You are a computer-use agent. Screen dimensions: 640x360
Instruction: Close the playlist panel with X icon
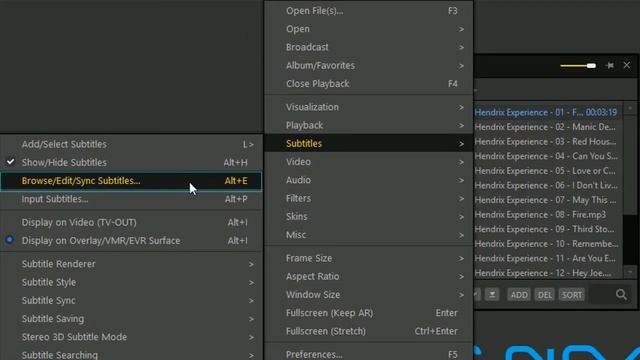(627, 65)
